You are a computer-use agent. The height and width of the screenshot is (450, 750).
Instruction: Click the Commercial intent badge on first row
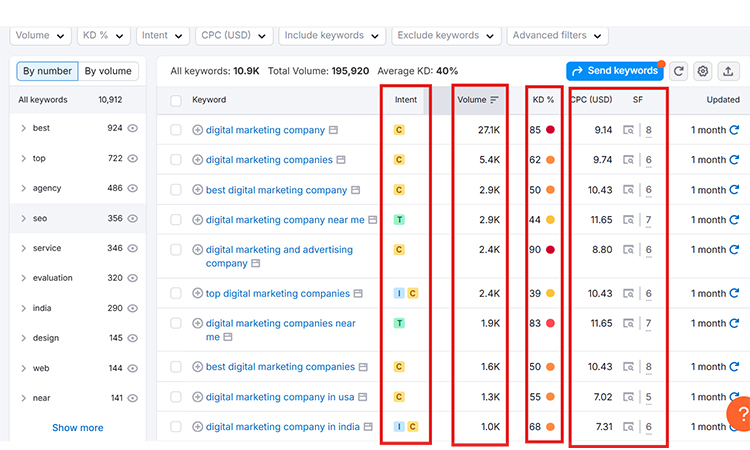[399, 130]
